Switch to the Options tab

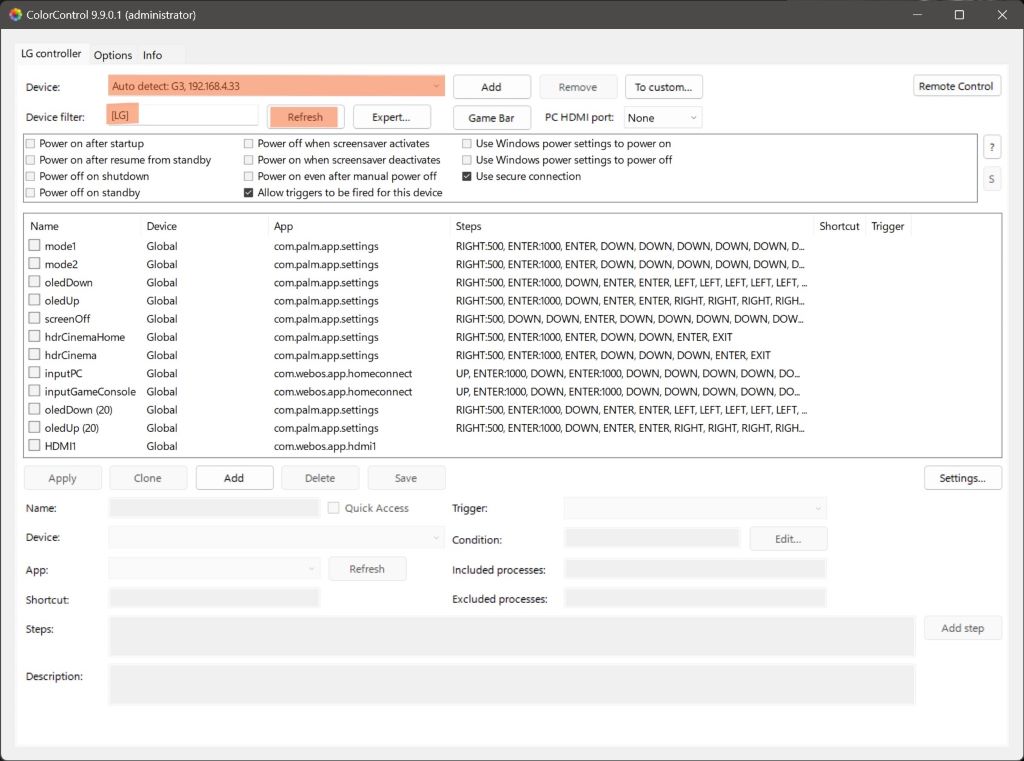tap(113, 55)
